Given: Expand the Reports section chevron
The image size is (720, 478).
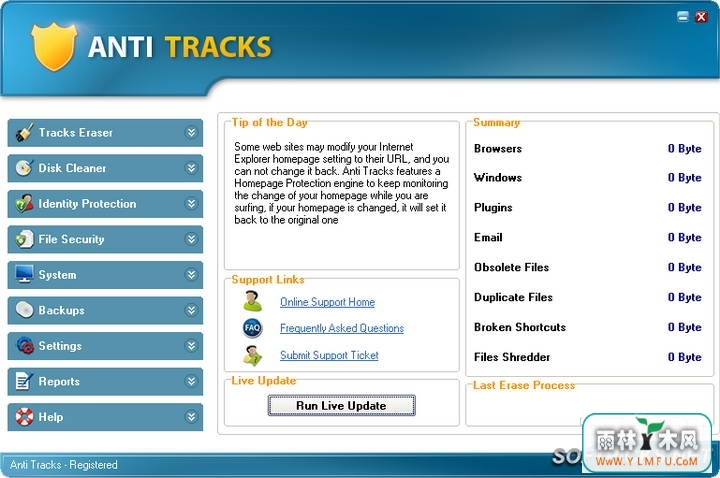Looking at the screenshot, I should pyautogui.click(x=191, y=381).
